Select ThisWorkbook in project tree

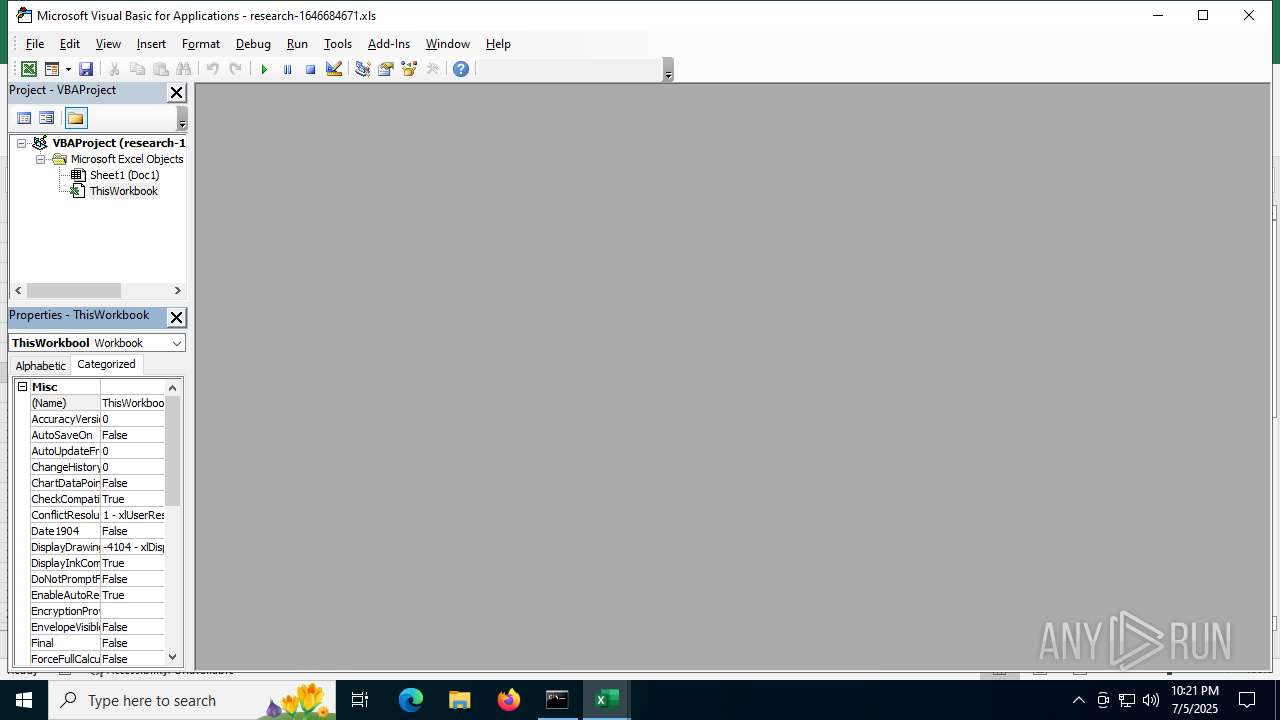[x=124, y=191]
